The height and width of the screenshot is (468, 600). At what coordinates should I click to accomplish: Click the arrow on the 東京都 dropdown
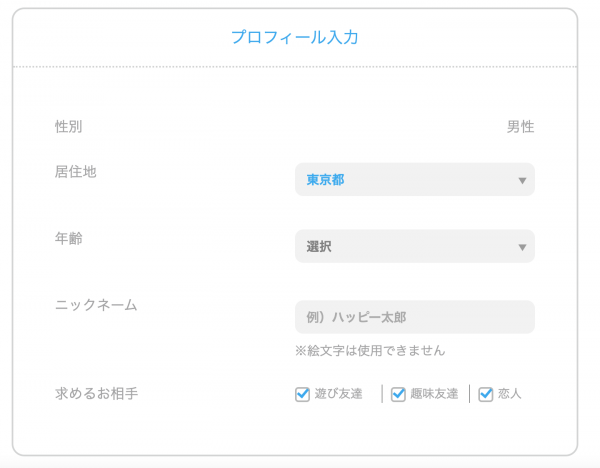[522, 181]
